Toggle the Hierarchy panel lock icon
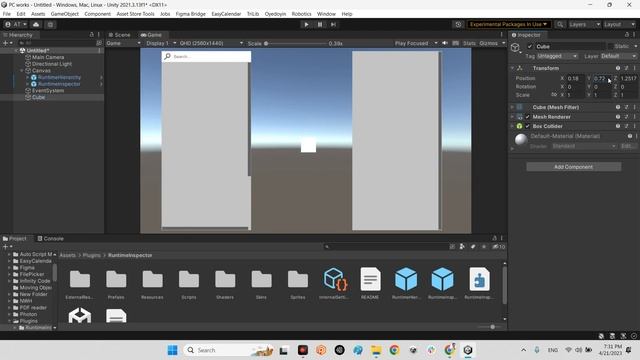The image size is (640, 360). tap(91, 35)
